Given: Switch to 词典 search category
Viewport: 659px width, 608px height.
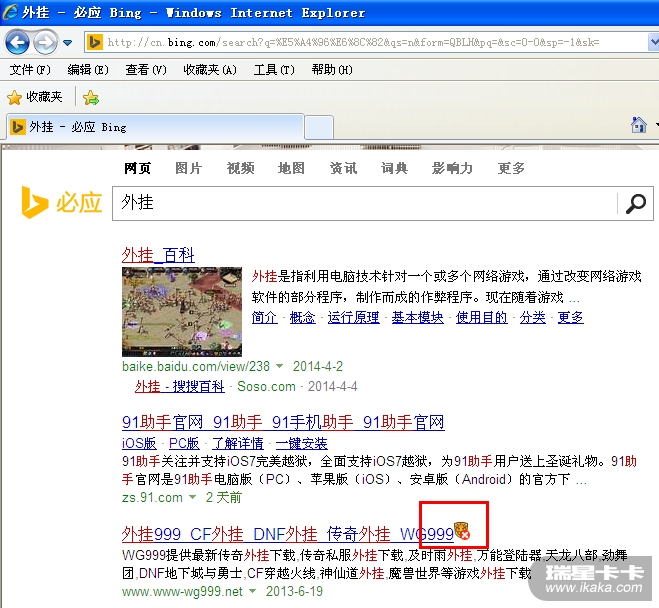Looking at the screenshot, I should click(394, 168).
